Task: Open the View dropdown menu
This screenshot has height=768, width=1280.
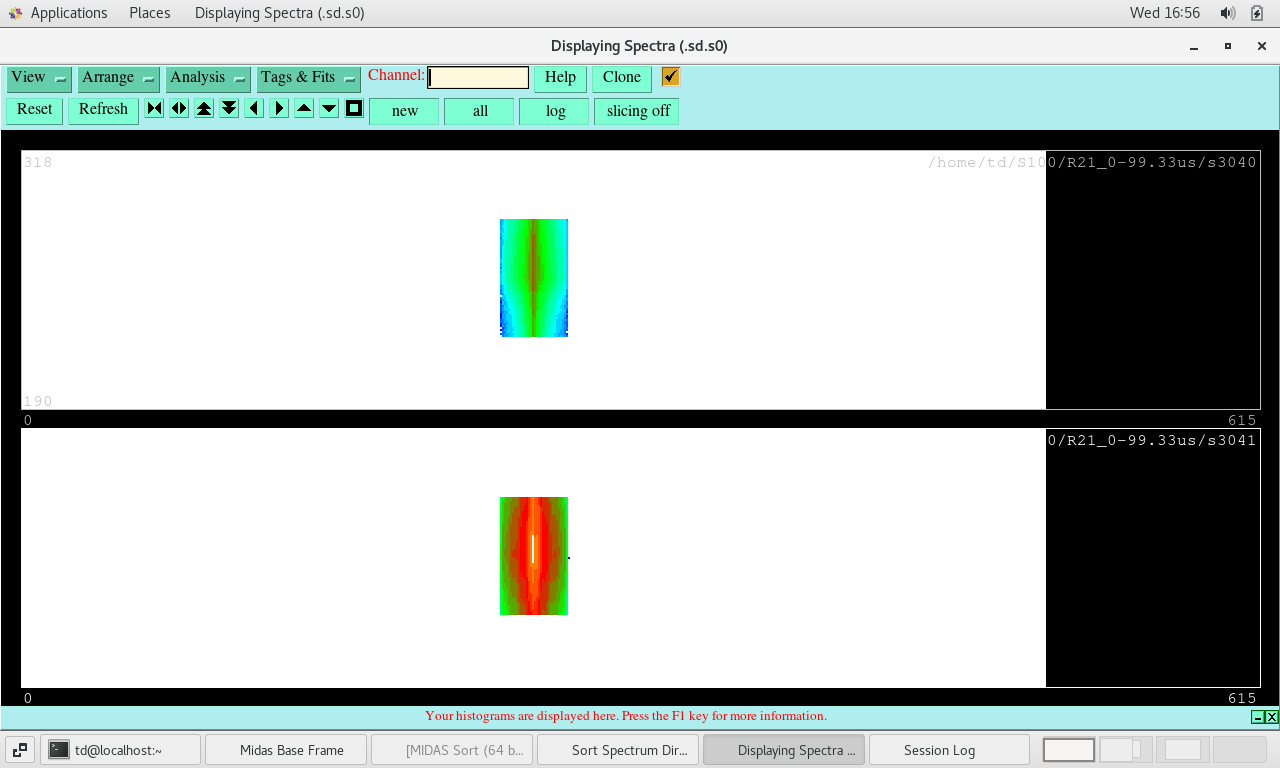Action: click(x=39, y=78)
